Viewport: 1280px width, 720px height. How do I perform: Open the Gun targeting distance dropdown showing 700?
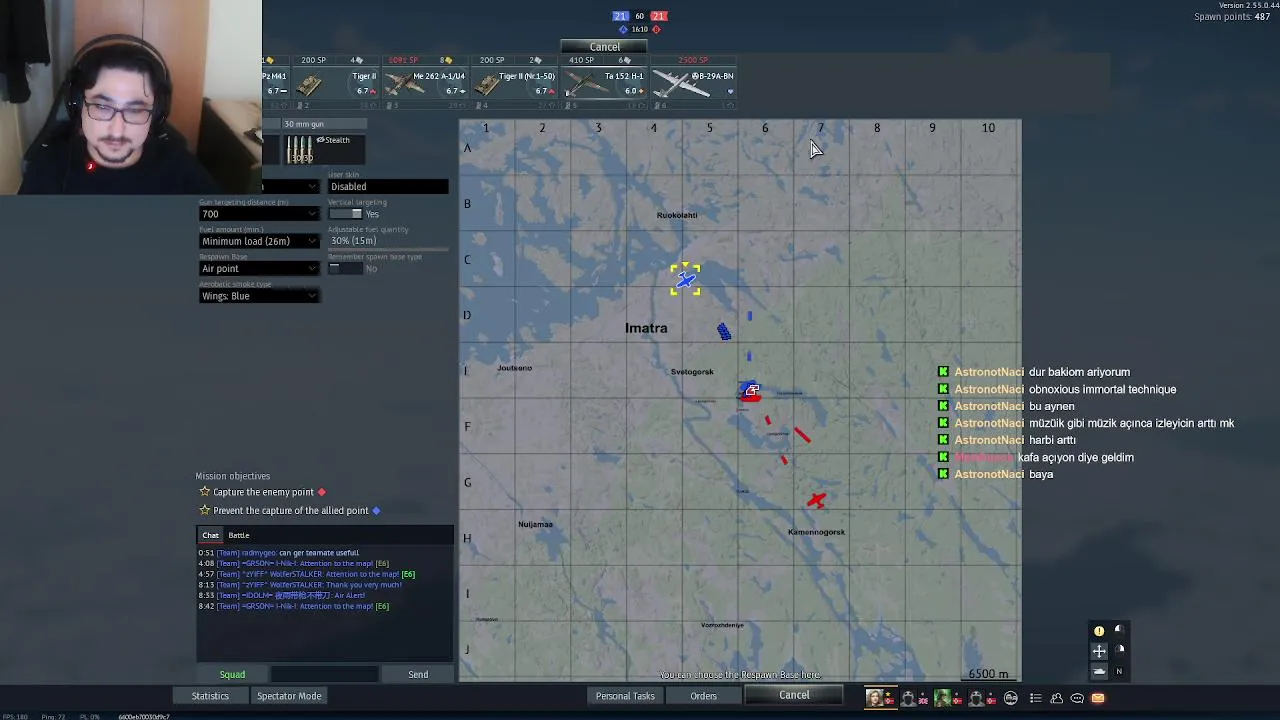click(x=259, y=214)
